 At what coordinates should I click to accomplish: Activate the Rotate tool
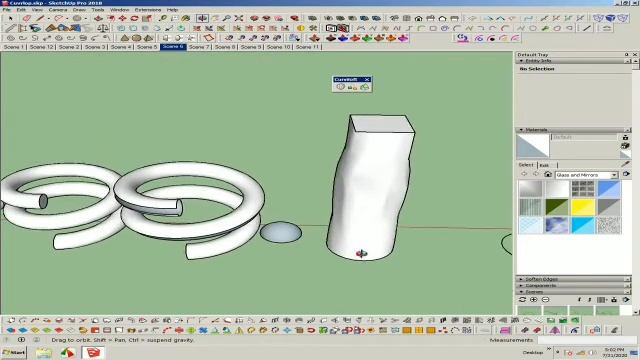[134, 18]
